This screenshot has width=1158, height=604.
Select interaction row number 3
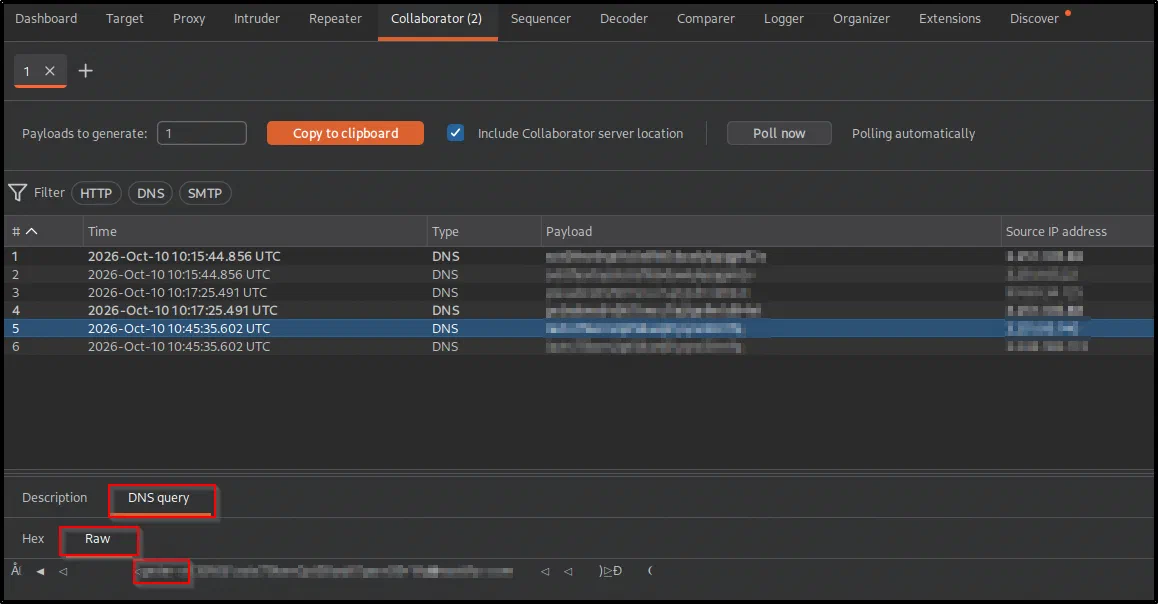579,292
